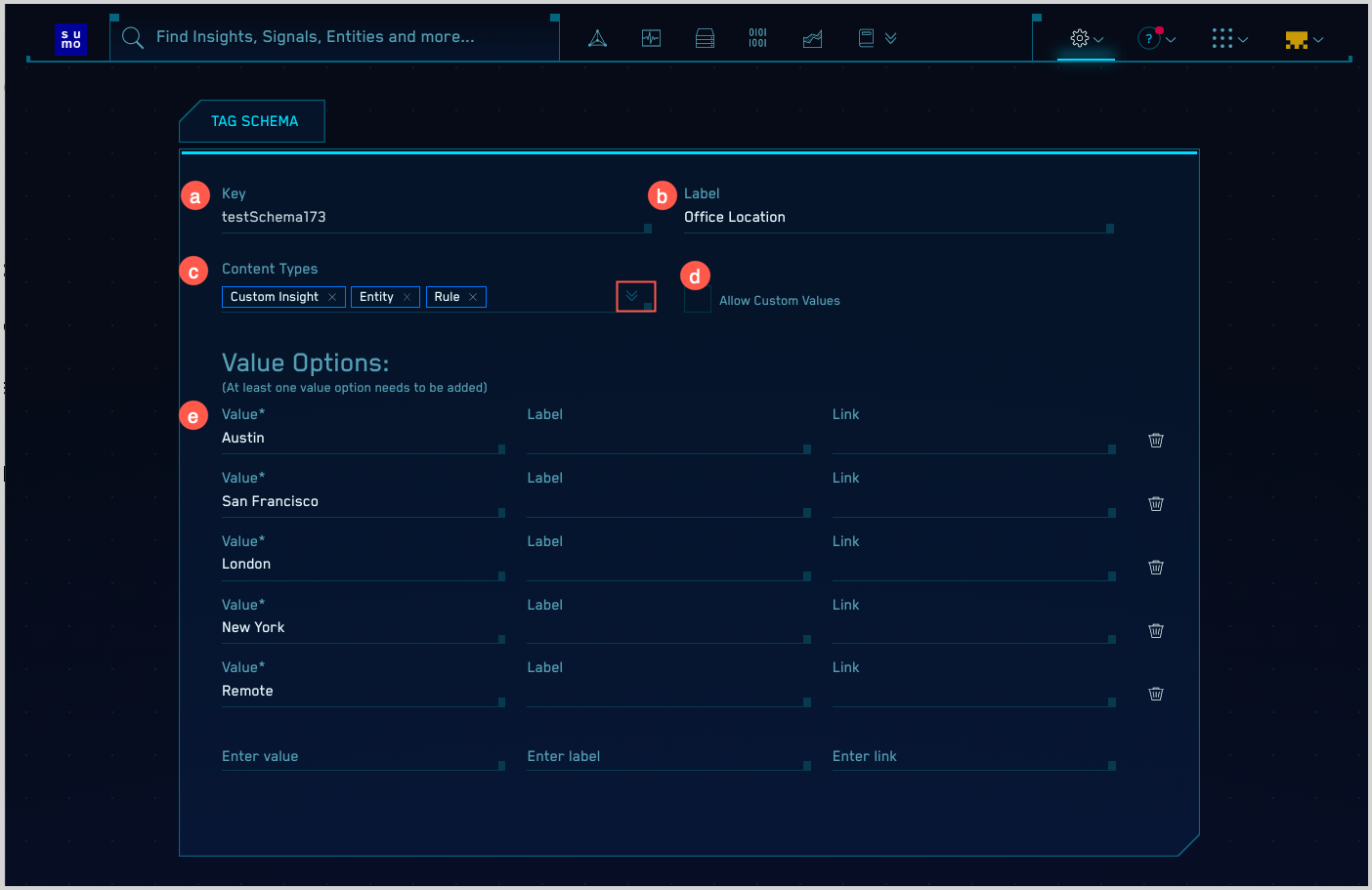The height and width of the screenshot is (890, 1372).
Task: Open Entities stack icon in top navigation
Action: coord(705,38)
